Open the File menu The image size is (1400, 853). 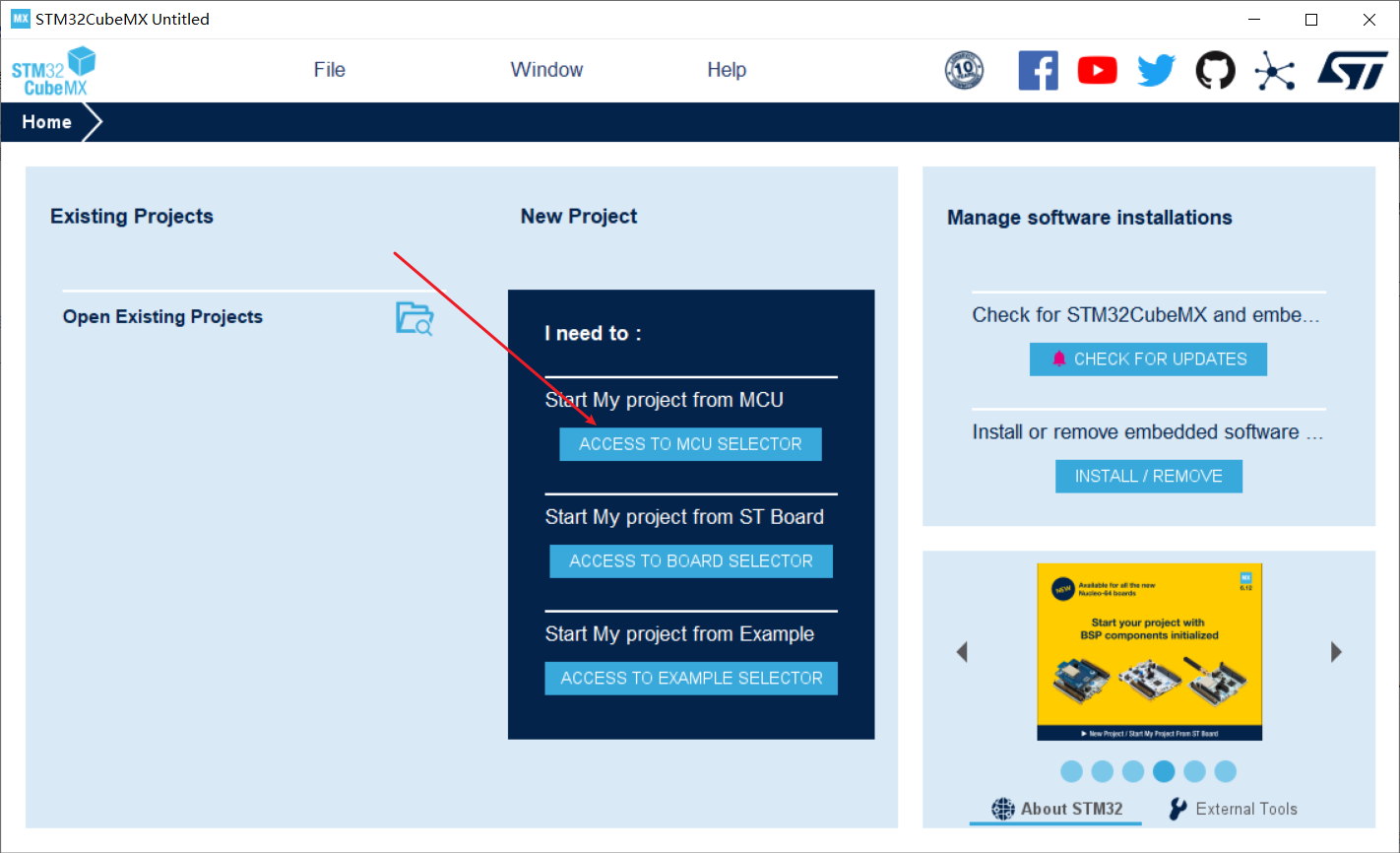pyautogui.click(x=329, y=70)
